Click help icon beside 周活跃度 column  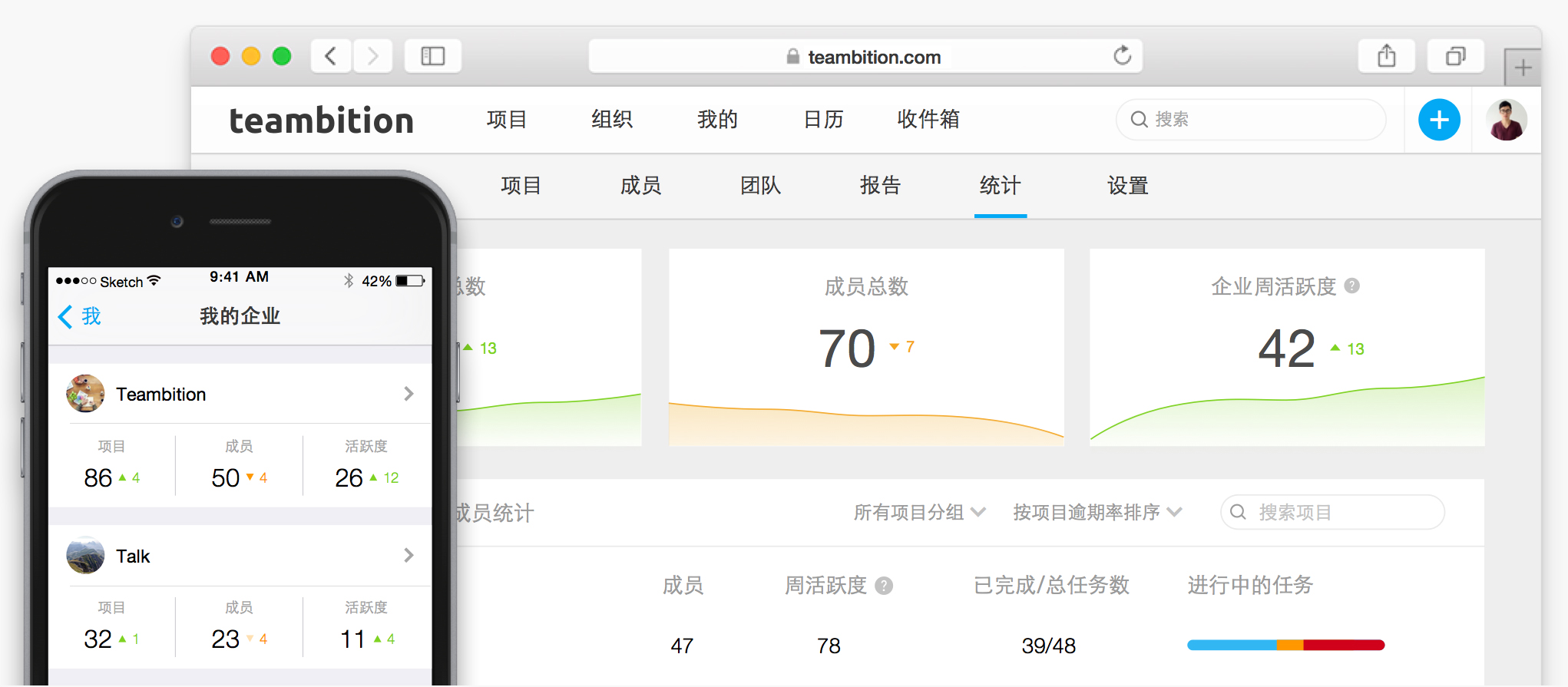point(884,586)
